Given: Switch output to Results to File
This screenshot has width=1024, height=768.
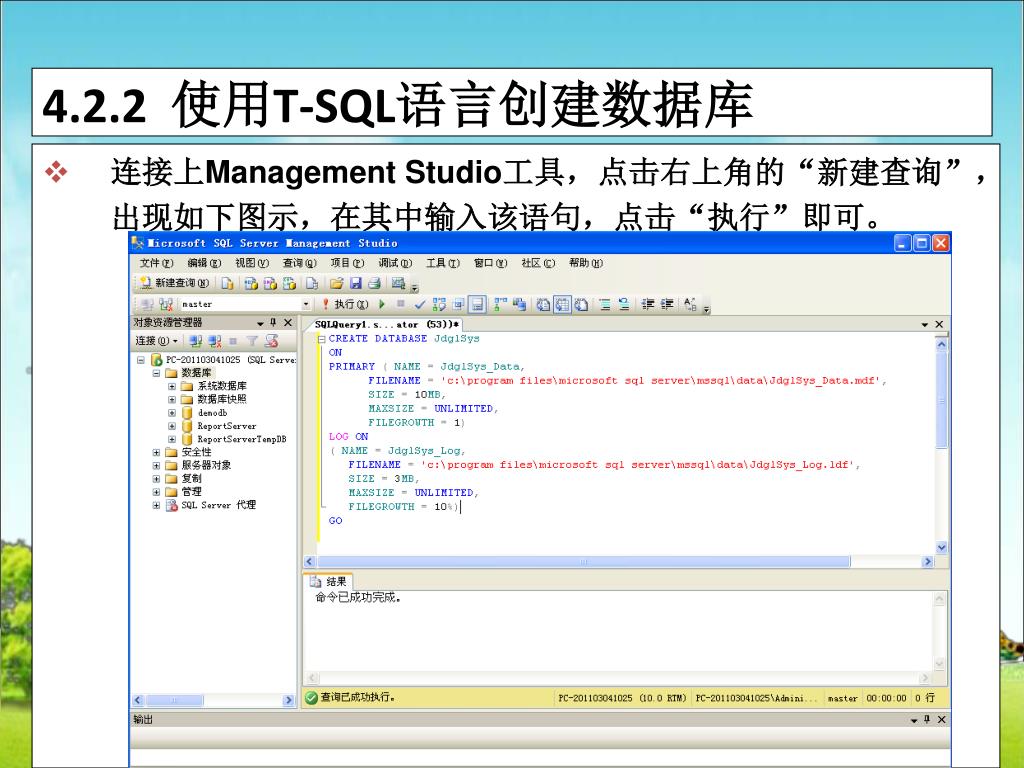Looking at the screenshot, I should 581,304.
